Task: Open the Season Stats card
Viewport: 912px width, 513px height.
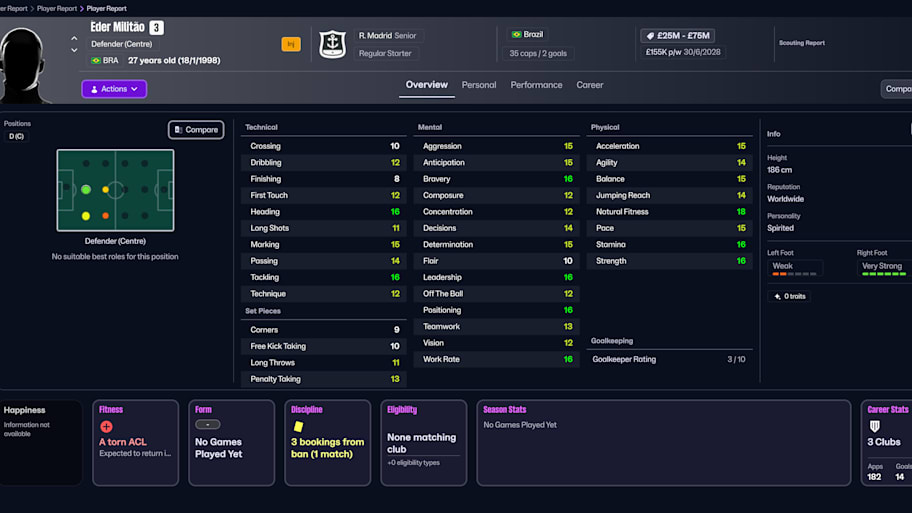Action: click(x=664, y=443)
